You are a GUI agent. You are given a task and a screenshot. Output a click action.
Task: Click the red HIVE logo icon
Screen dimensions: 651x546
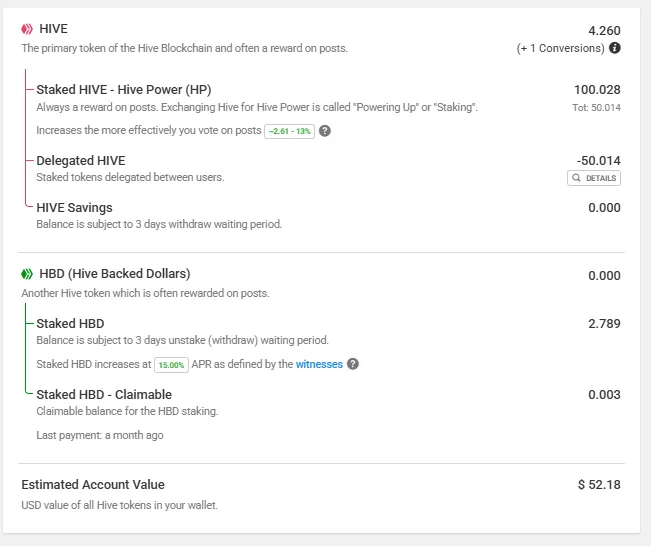click(27, 29)
